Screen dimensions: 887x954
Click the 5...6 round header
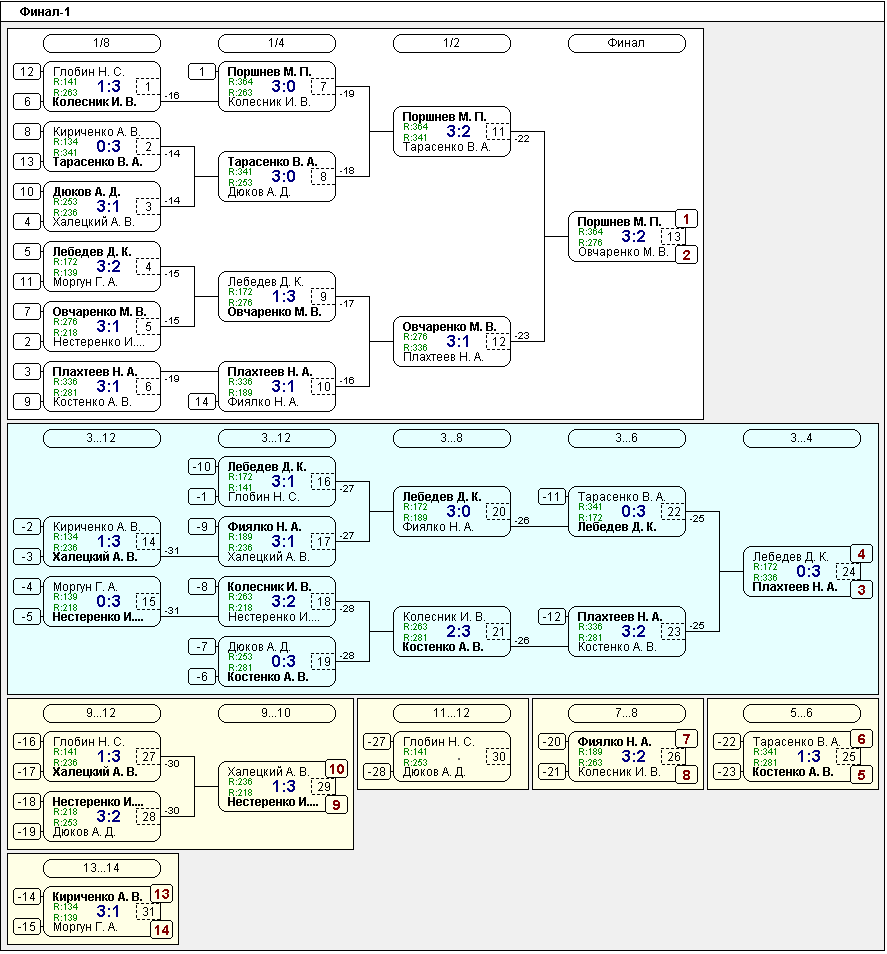click(802, 713)
